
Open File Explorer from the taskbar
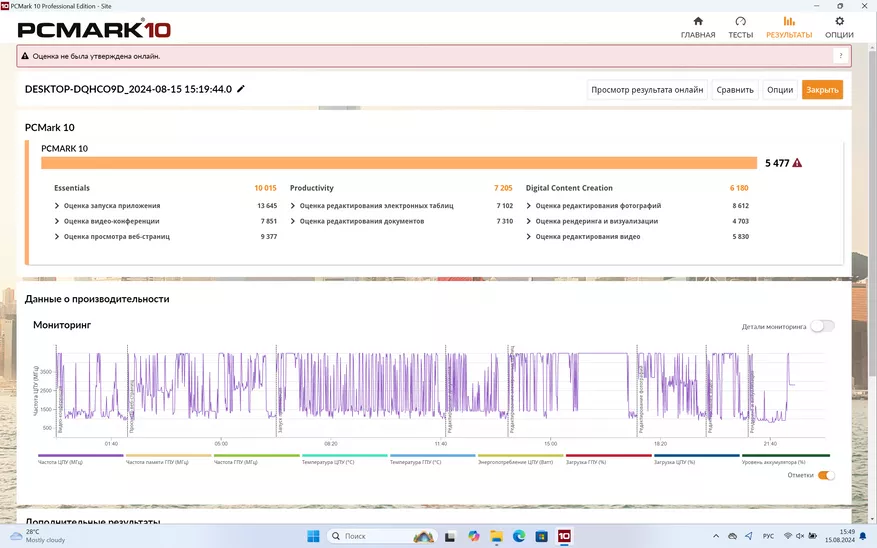(497, 536)
